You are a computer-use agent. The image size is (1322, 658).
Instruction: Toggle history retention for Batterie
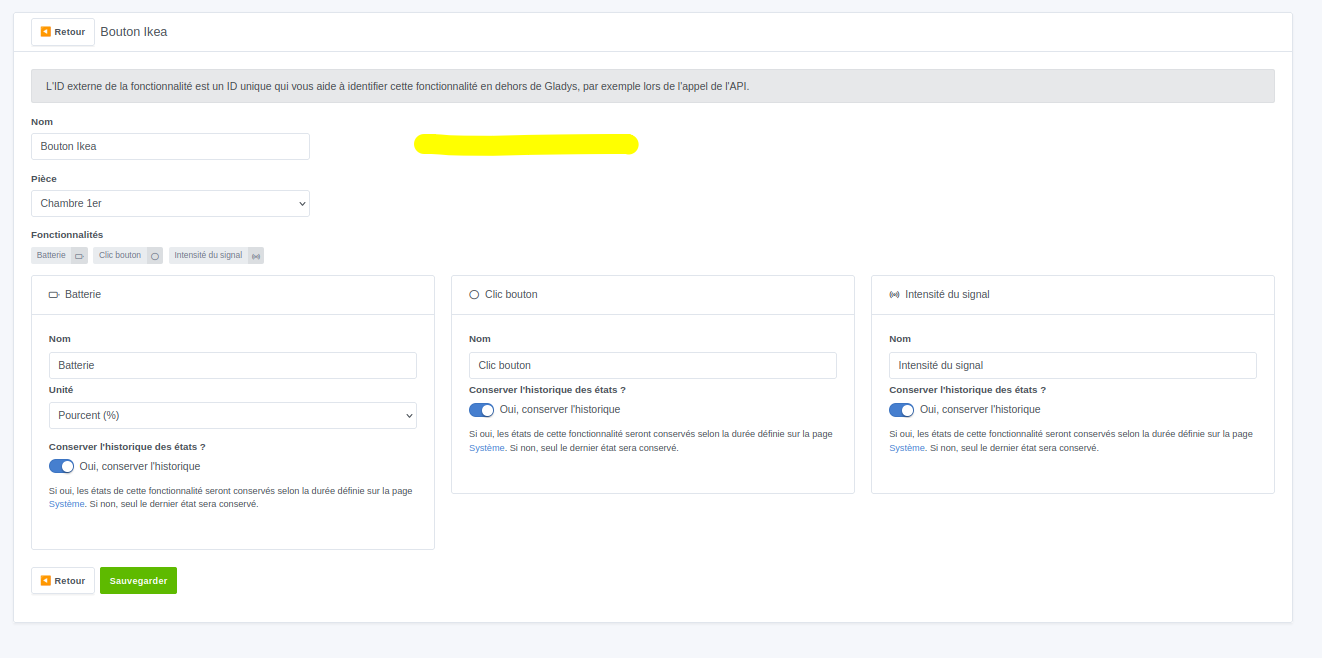click(x=62, y=466)
